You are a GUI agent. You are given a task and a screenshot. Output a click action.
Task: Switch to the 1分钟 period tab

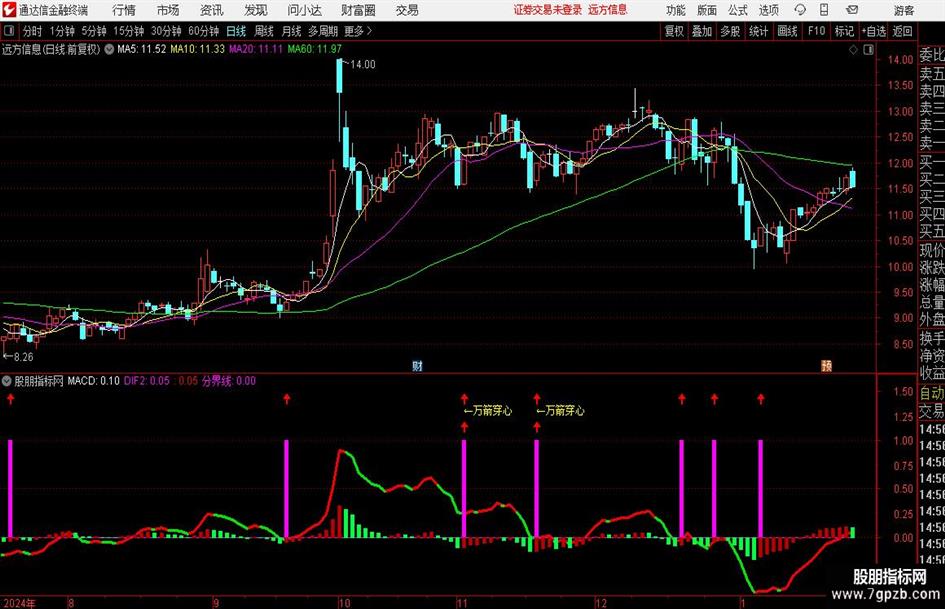[x=62, y=31]
